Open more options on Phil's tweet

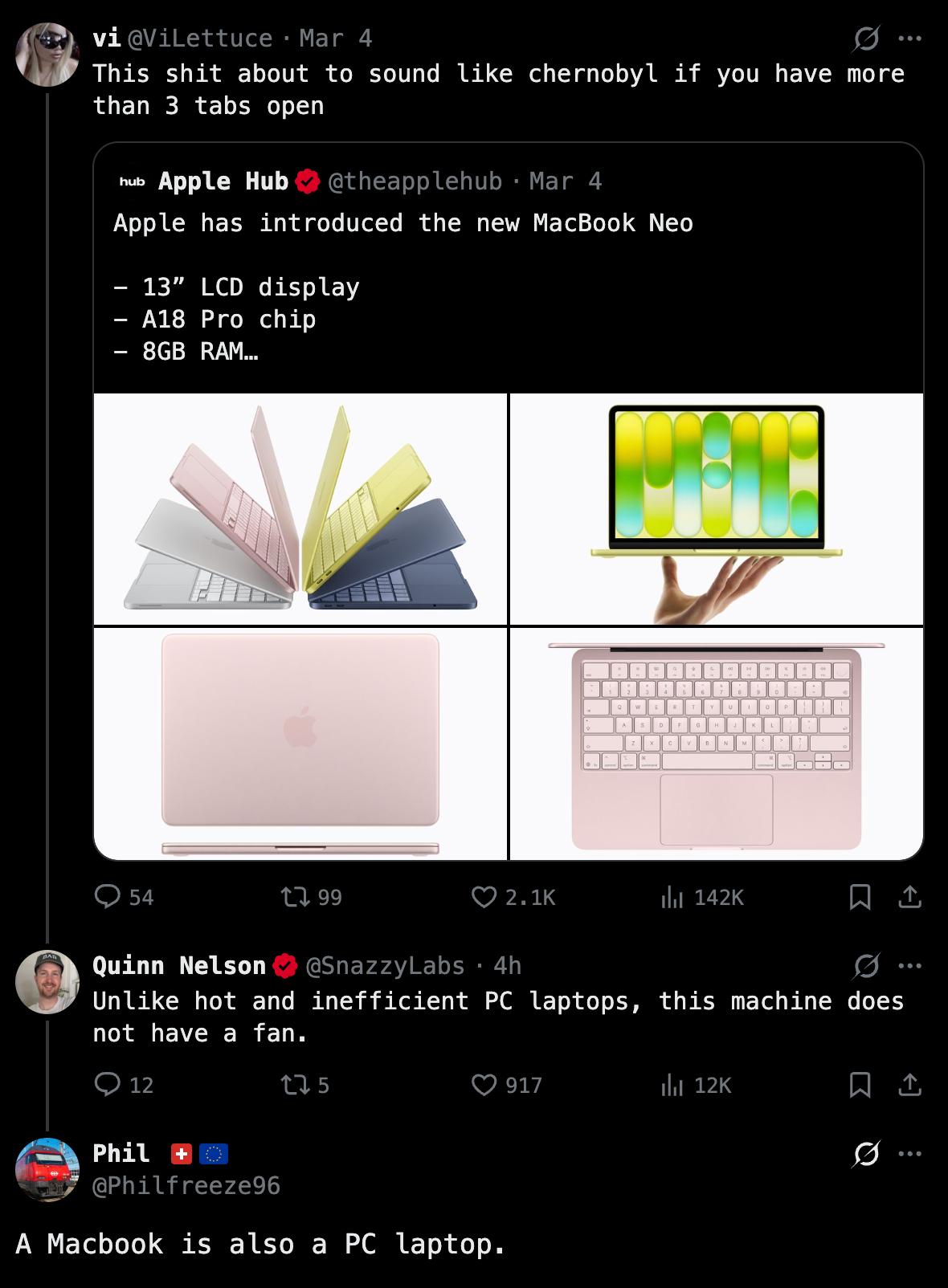pos(909,1153)
